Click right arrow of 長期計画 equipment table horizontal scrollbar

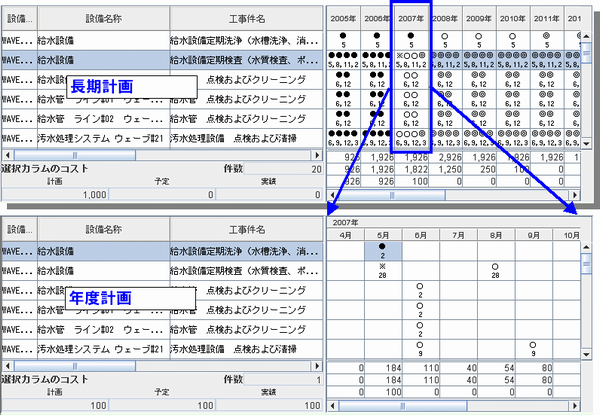pyautogui.click(x=316, y=155)
